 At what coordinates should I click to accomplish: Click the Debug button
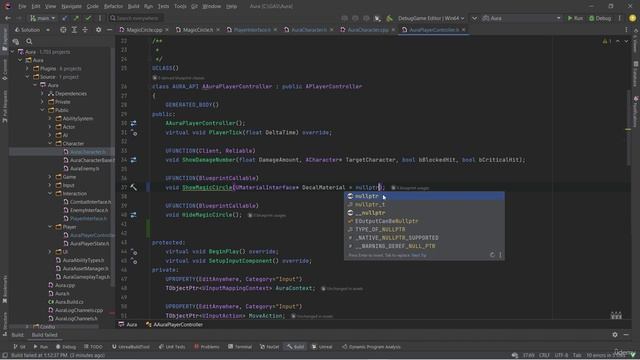pos(600,18)
